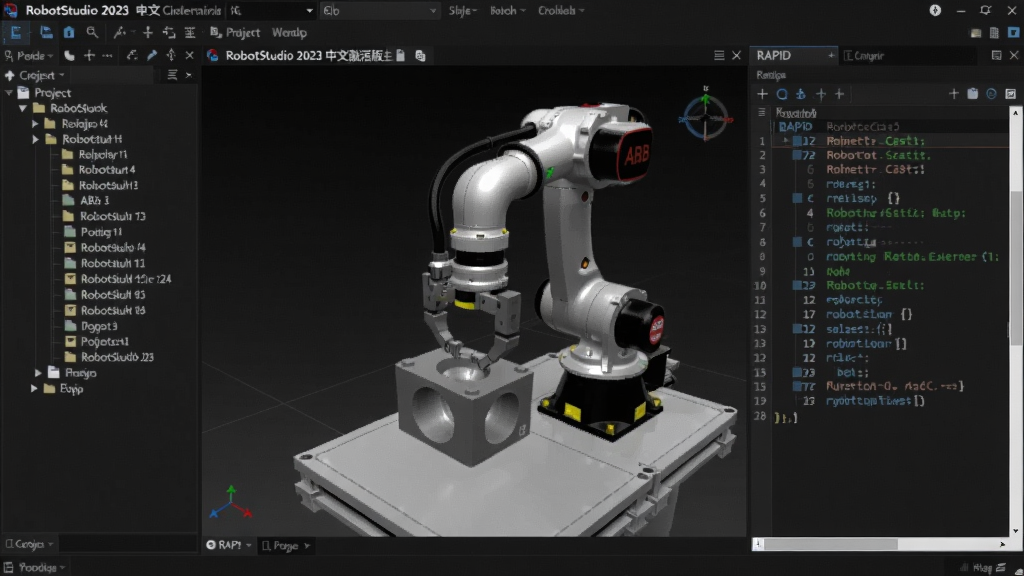Close the 3D viewport with its X icon
Viewport: 1024px width, 576px height.
737,56
